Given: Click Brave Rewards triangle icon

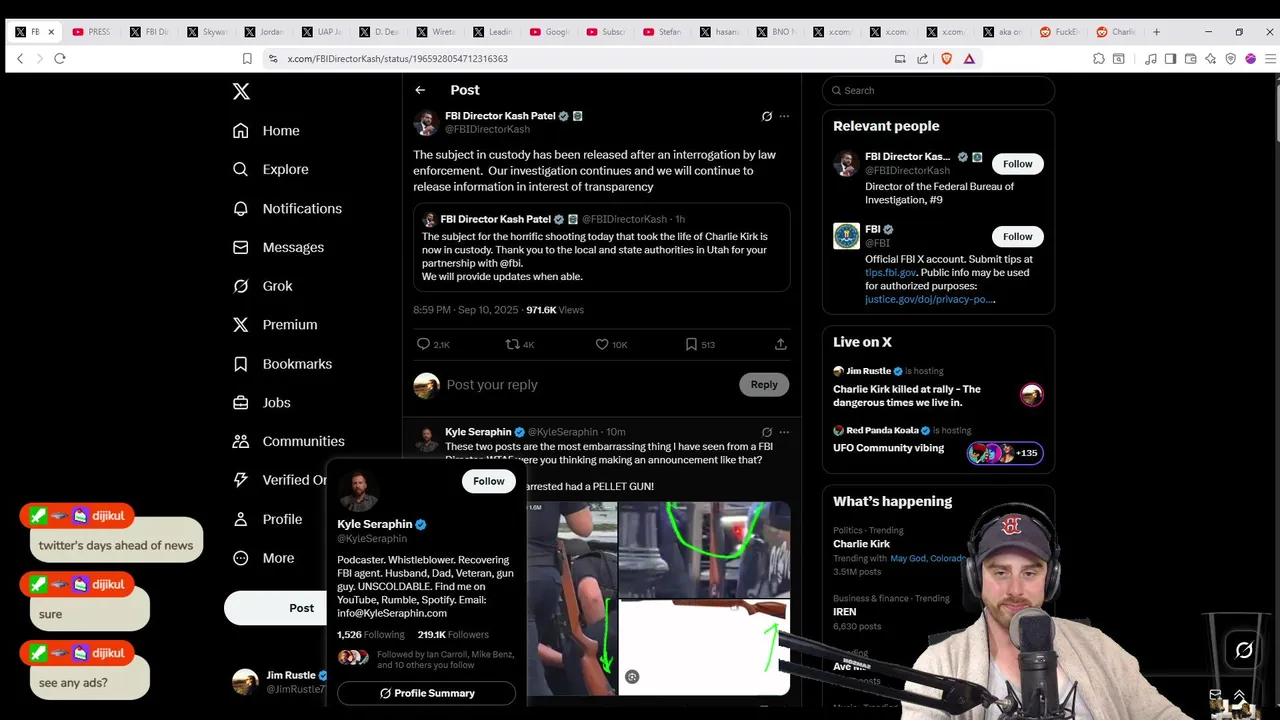Looking at the screenshot, I should 969,59.
